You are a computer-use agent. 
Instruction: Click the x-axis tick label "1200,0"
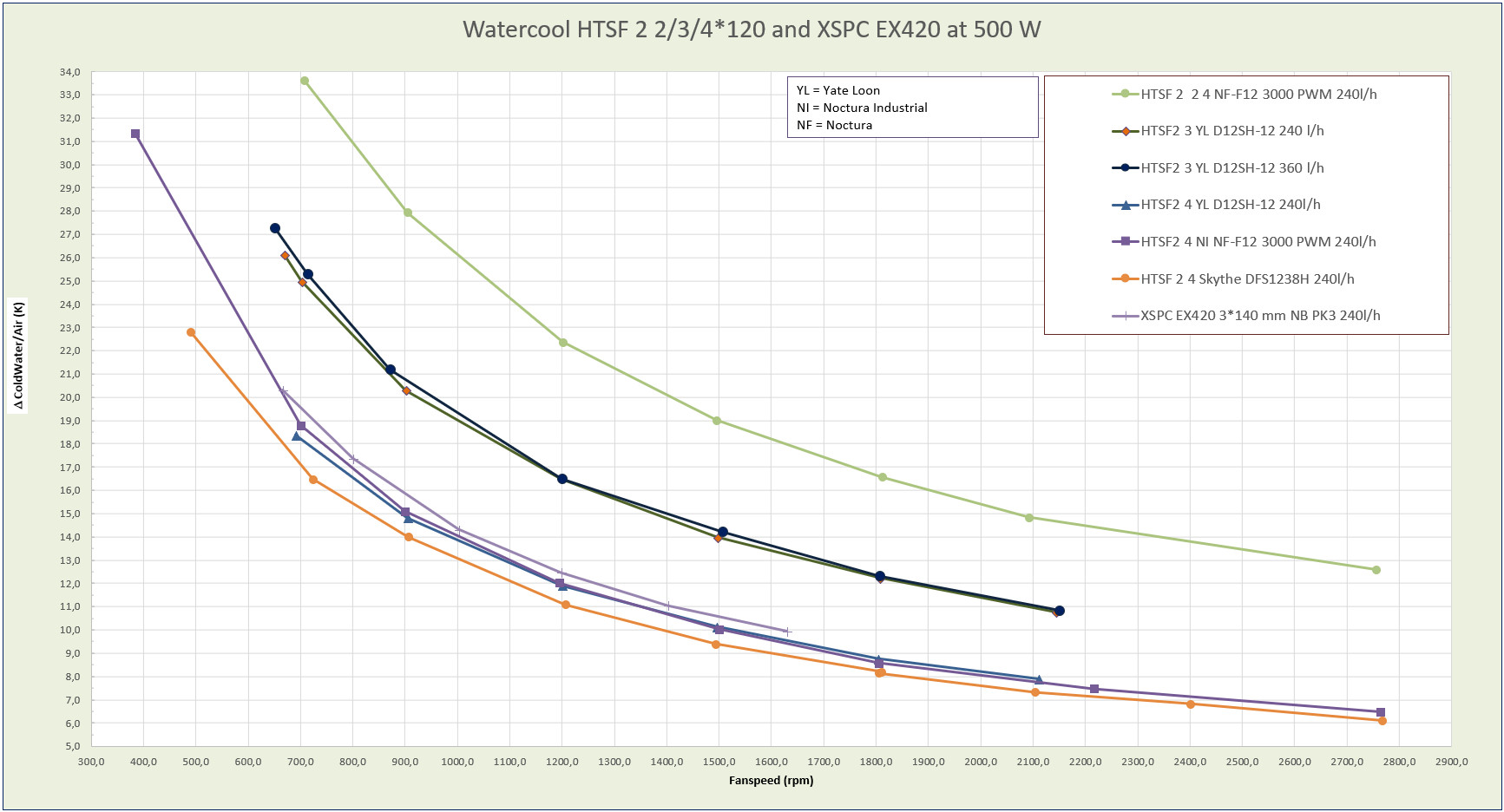pos(562,763)
